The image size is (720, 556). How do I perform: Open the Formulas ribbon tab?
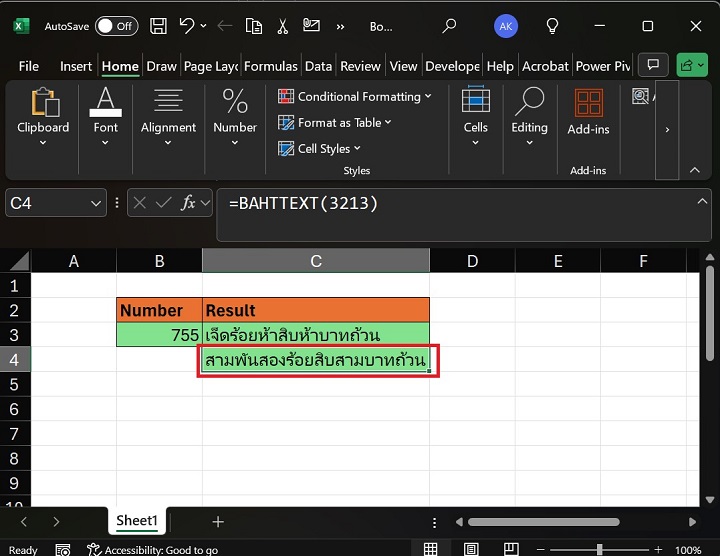pyautogui.click(x=270, y=66)
